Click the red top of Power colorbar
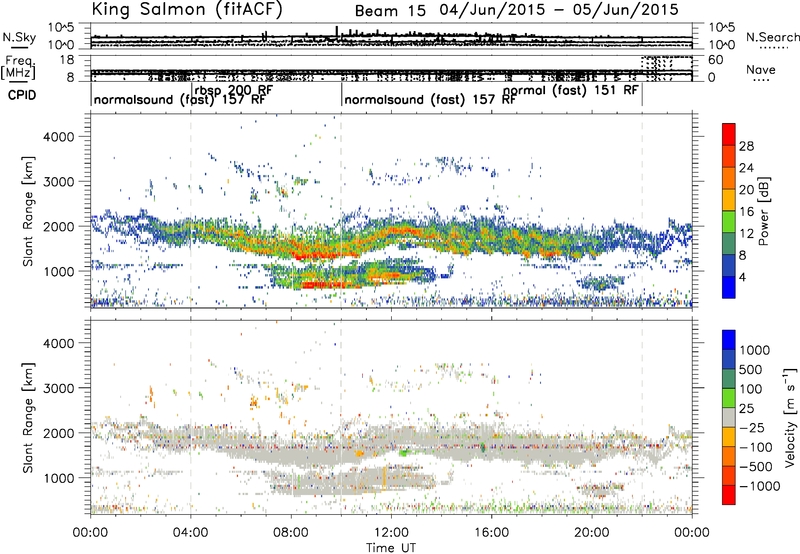Viewport: 800px width, 554px height. [x=729, y=134]
